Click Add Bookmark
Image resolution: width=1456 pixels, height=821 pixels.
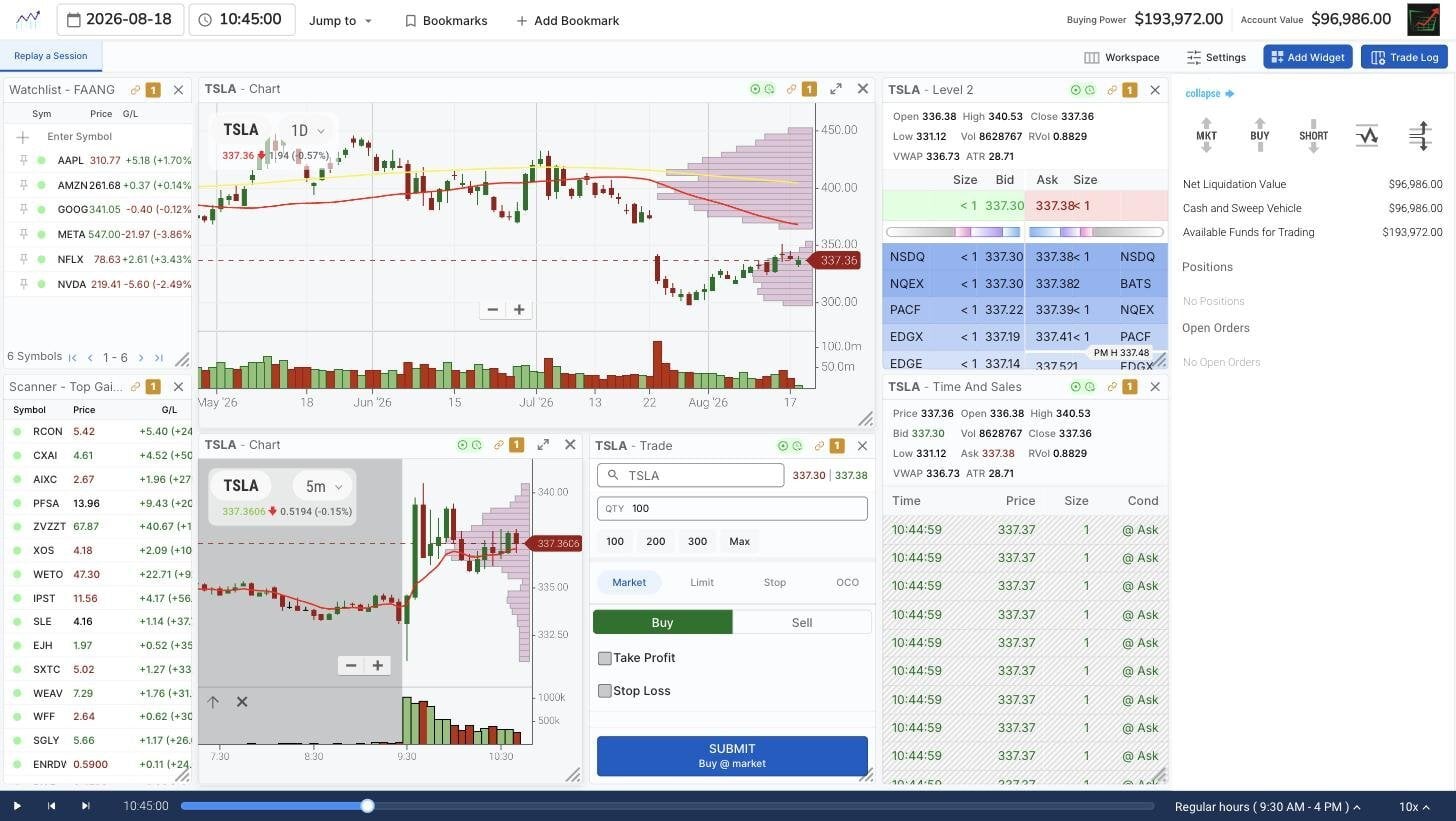tap(568, 20)
